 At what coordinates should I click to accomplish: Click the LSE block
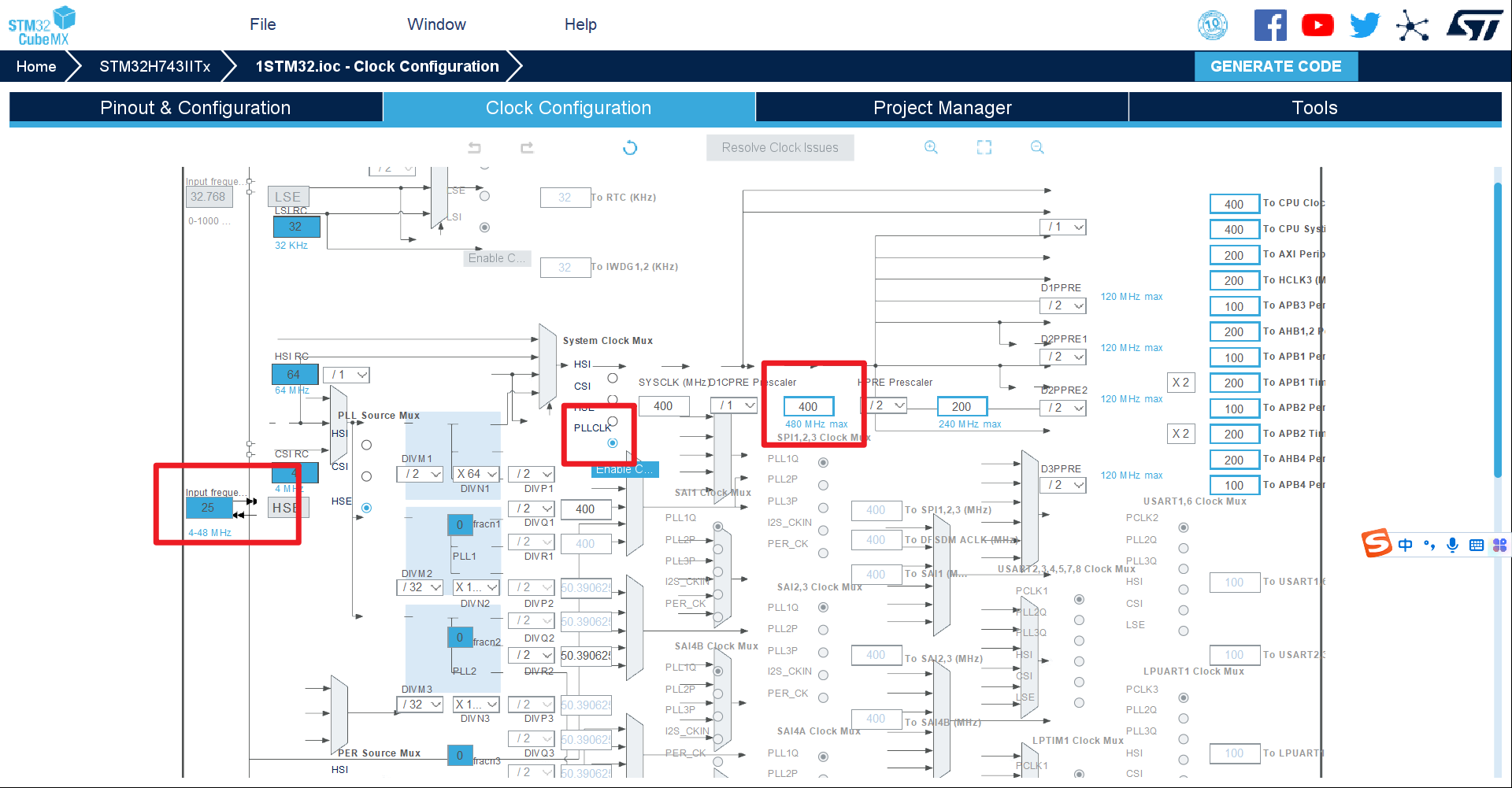pos(288,197)
